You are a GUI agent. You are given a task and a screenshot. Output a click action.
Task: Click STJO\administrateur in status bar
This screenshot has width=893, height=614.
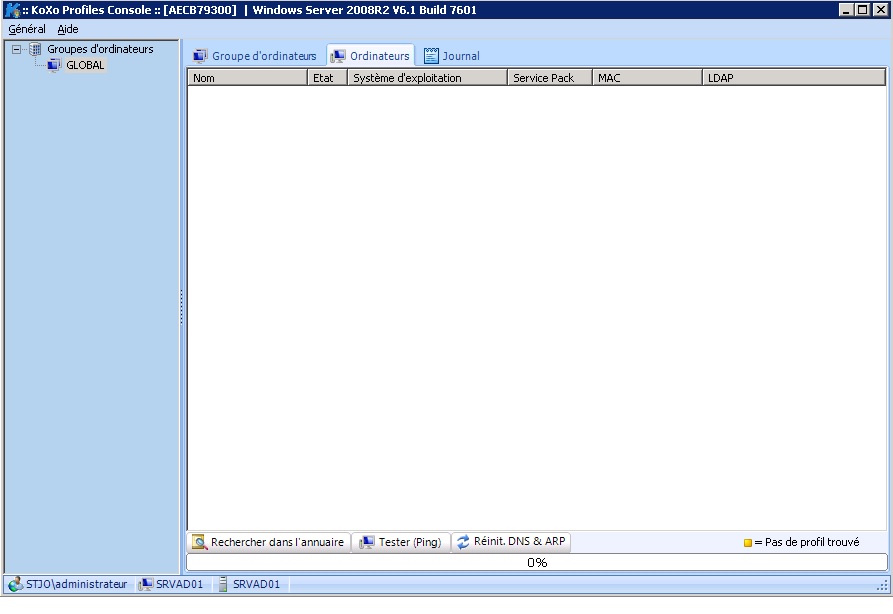pyautogui.click(x=76, y=584)
